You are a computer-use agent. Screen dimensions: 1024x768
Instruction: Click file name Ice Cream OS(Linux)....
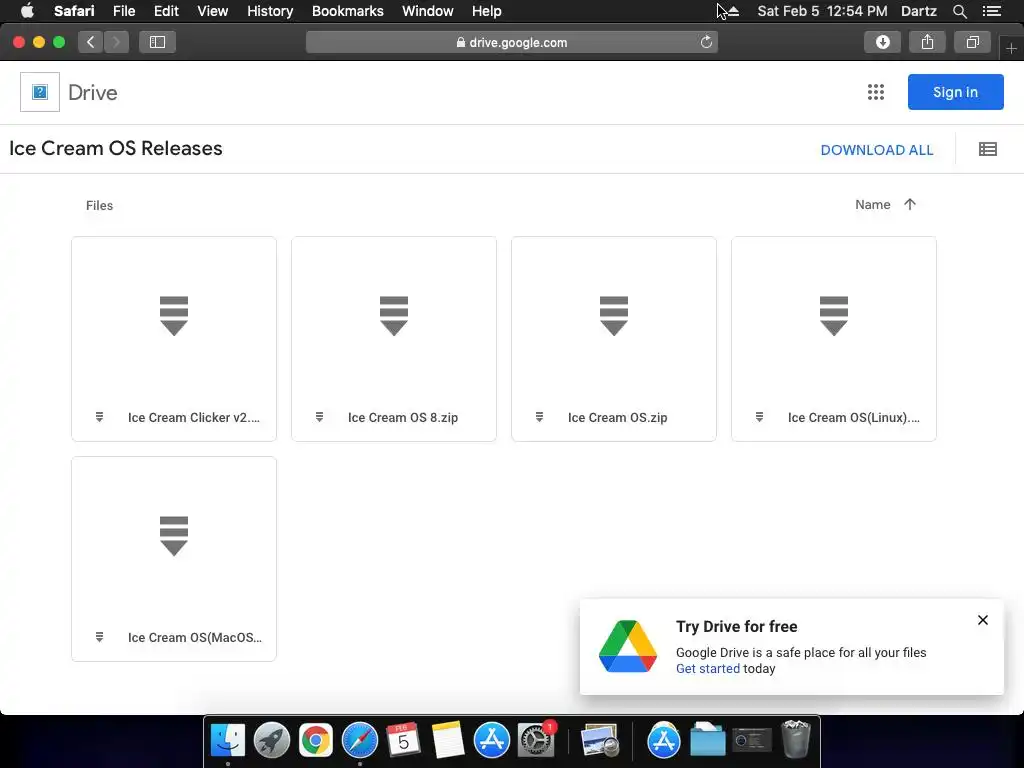[854, 417]
